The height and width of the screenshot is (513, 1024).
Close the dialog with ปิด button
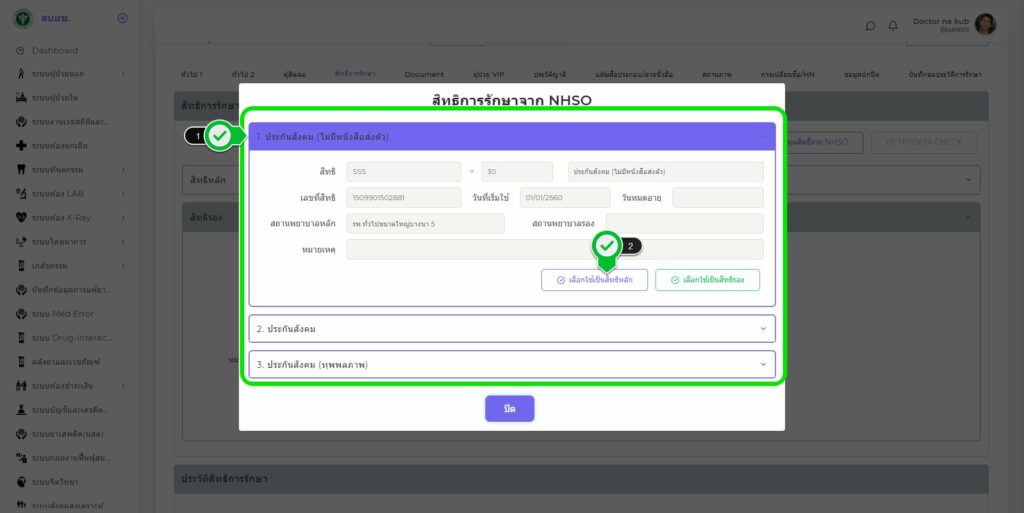coord(510,409)
